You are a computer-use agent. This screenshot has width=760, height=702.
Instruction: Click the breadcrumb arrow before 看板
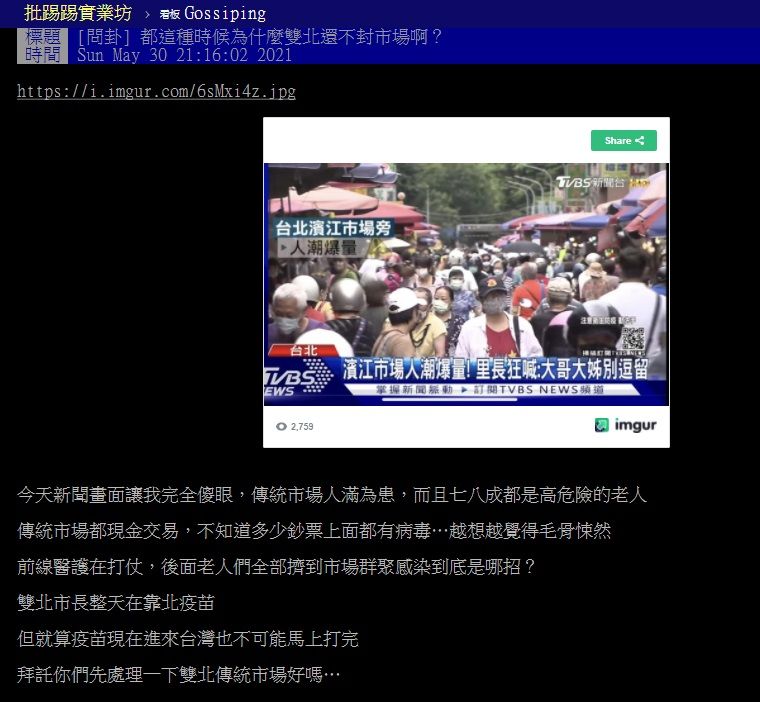coord(147,15)
